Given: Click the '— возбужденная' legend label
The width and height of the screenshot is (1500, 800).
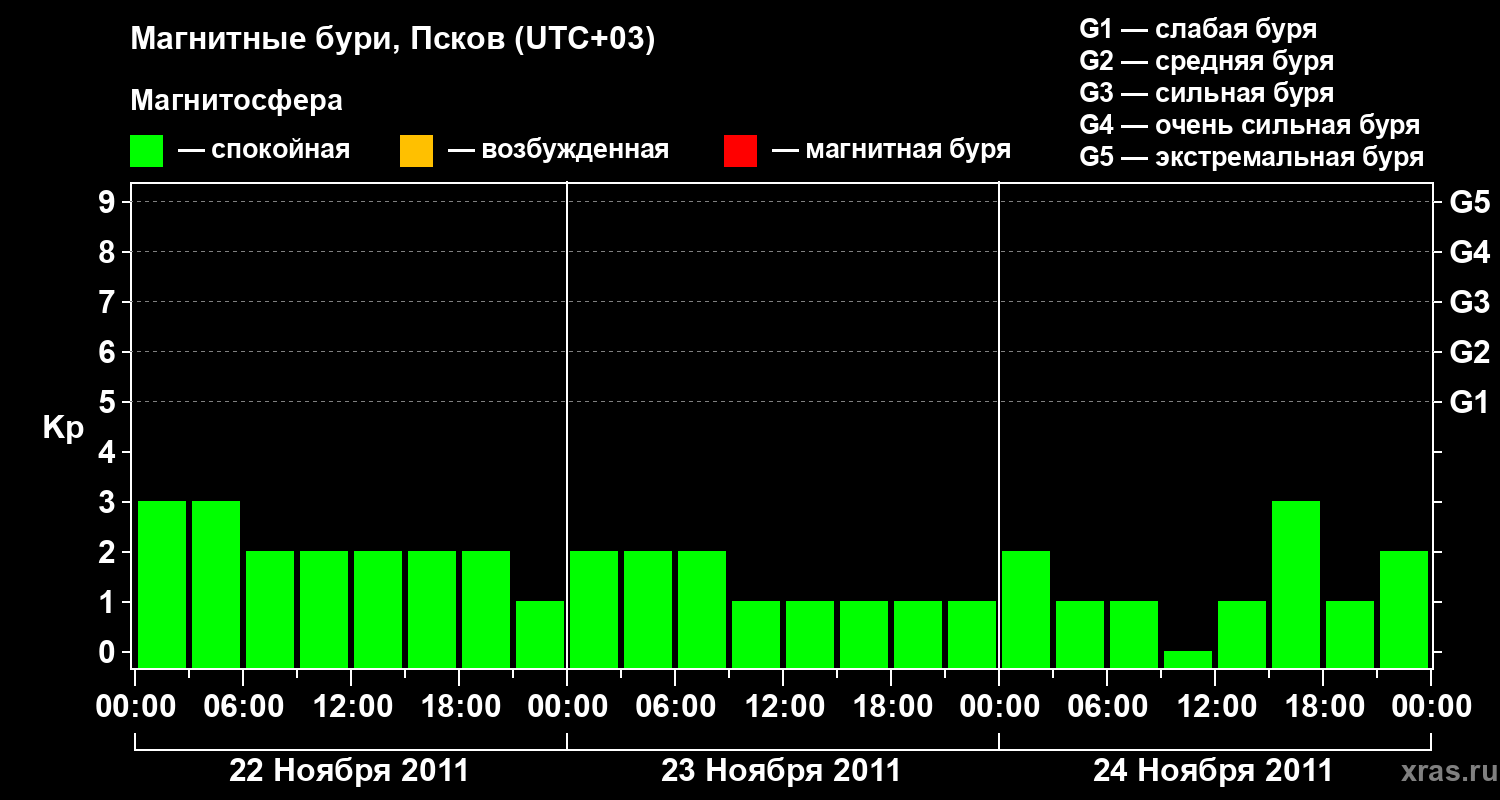Looking at the screenshot, I should pyautogui.click(x=558, y=150).
